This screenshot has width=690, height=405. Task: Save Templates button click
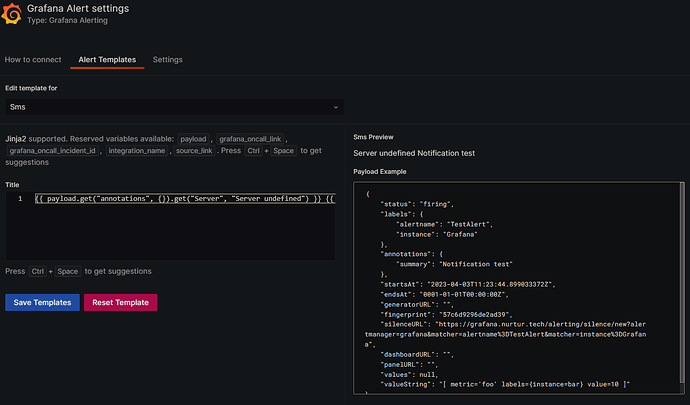pyautogui.click(x=42, y=302)
